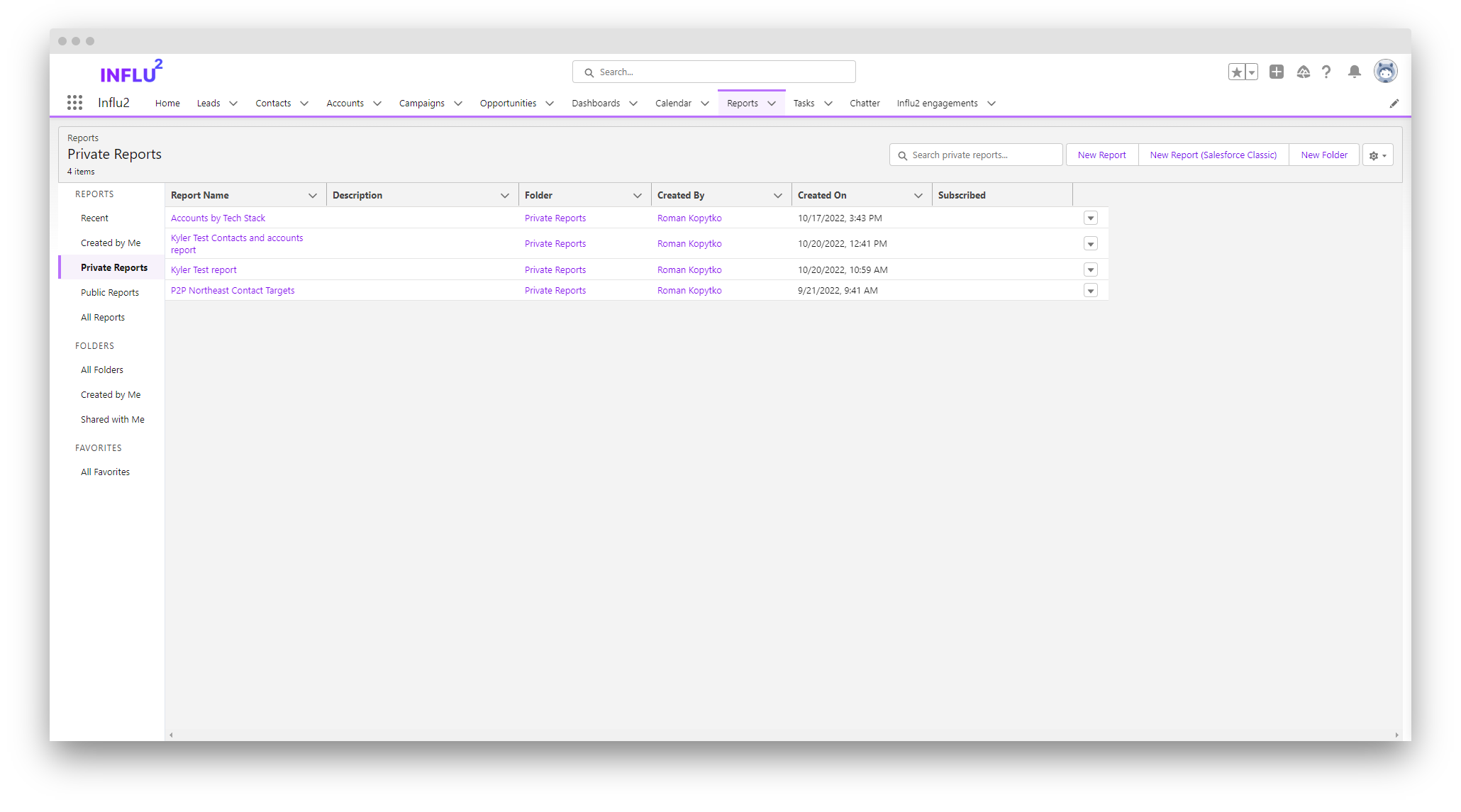Open the App Launcher grid icon
The width and height of the screenshot is (1461, 812).
pos(74,103)
